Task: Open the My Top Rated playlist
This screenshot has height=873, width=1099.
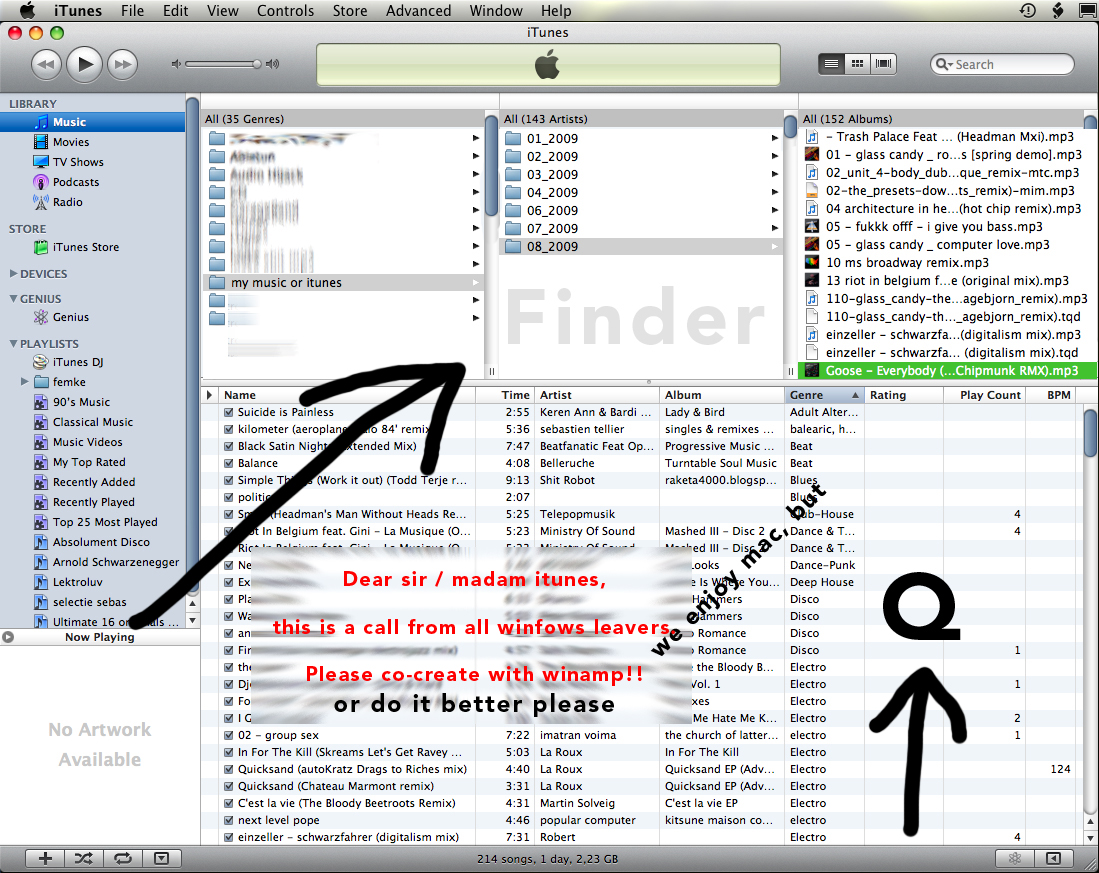Action: tap(89, 462)
